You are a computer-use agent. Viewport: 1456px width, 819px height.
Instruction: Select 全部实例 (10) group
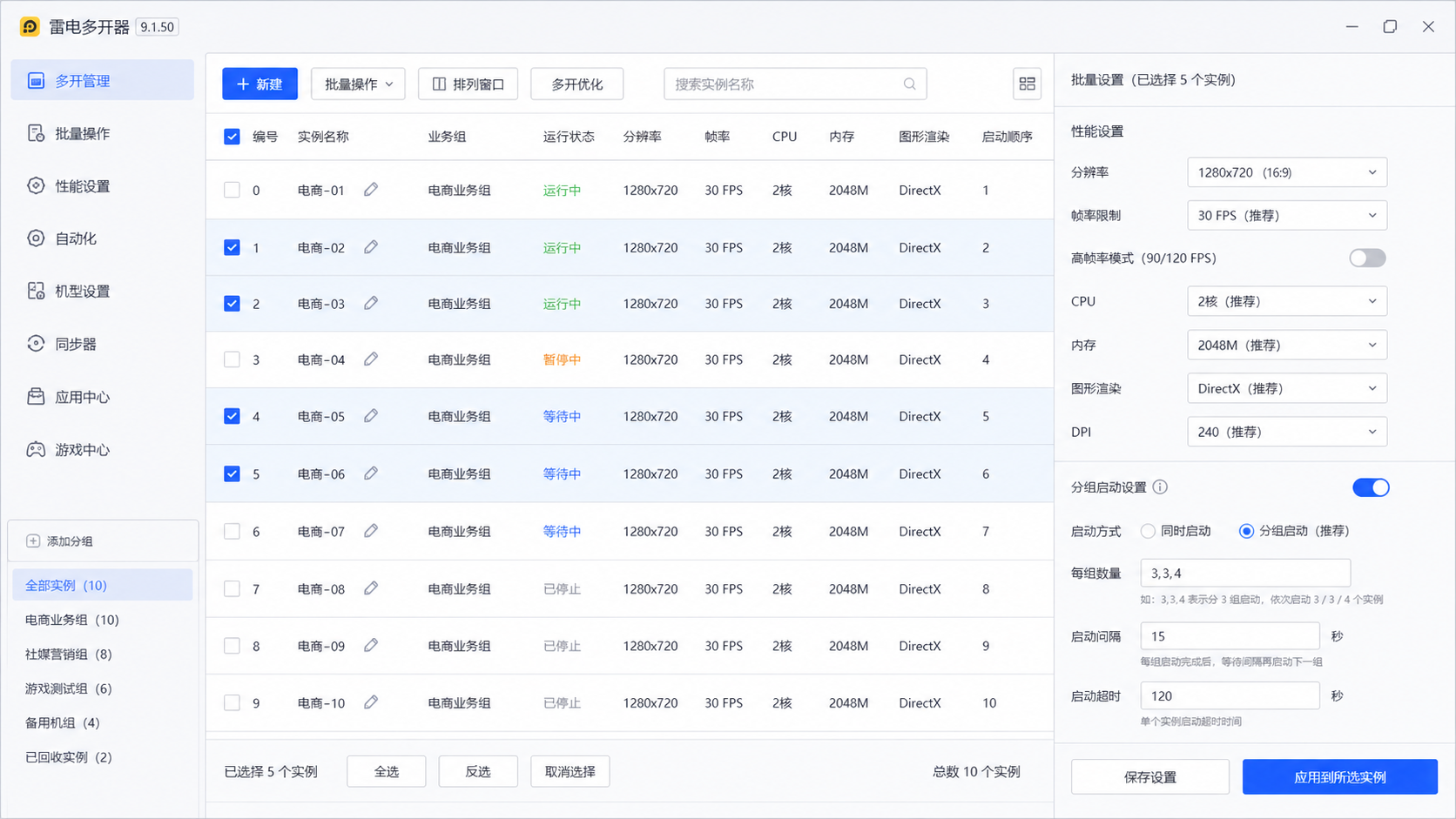coord(103,585)
